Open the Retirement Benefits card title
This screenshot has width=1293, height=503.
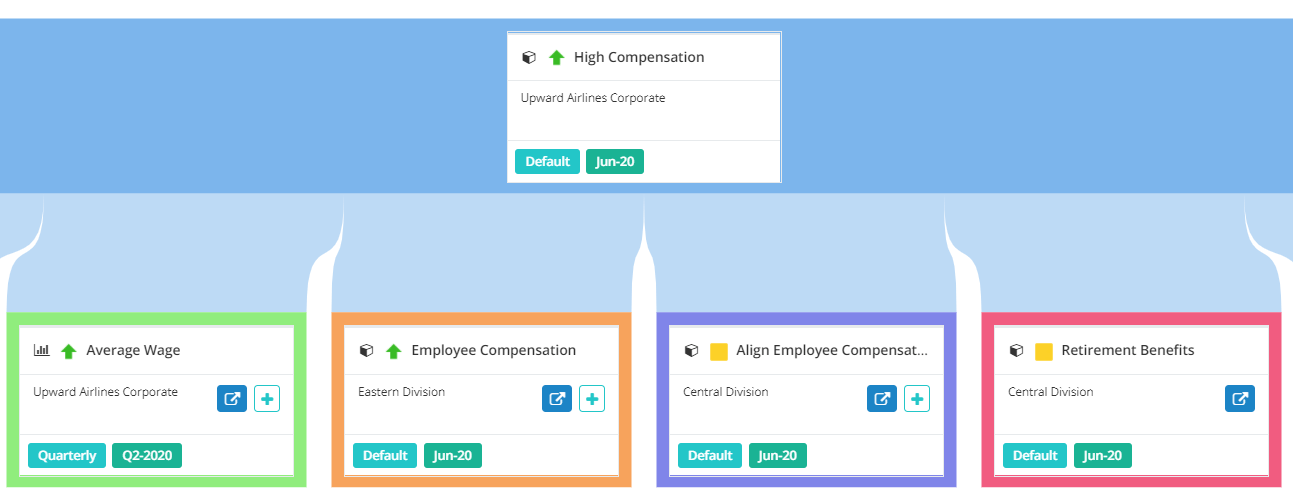click(x=1127, y=350)
